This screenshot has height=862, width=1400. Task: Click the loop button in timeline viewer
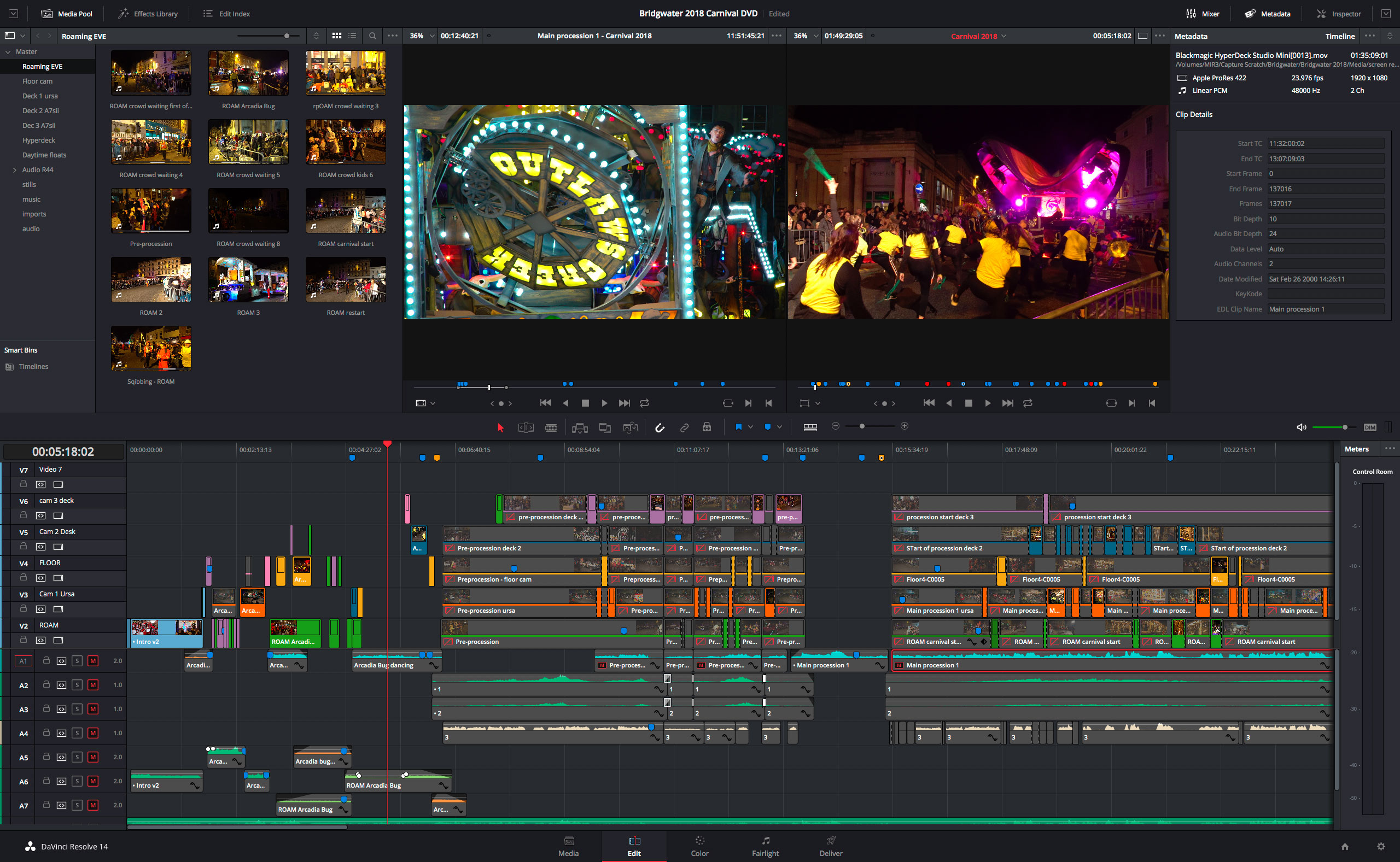1028,403
